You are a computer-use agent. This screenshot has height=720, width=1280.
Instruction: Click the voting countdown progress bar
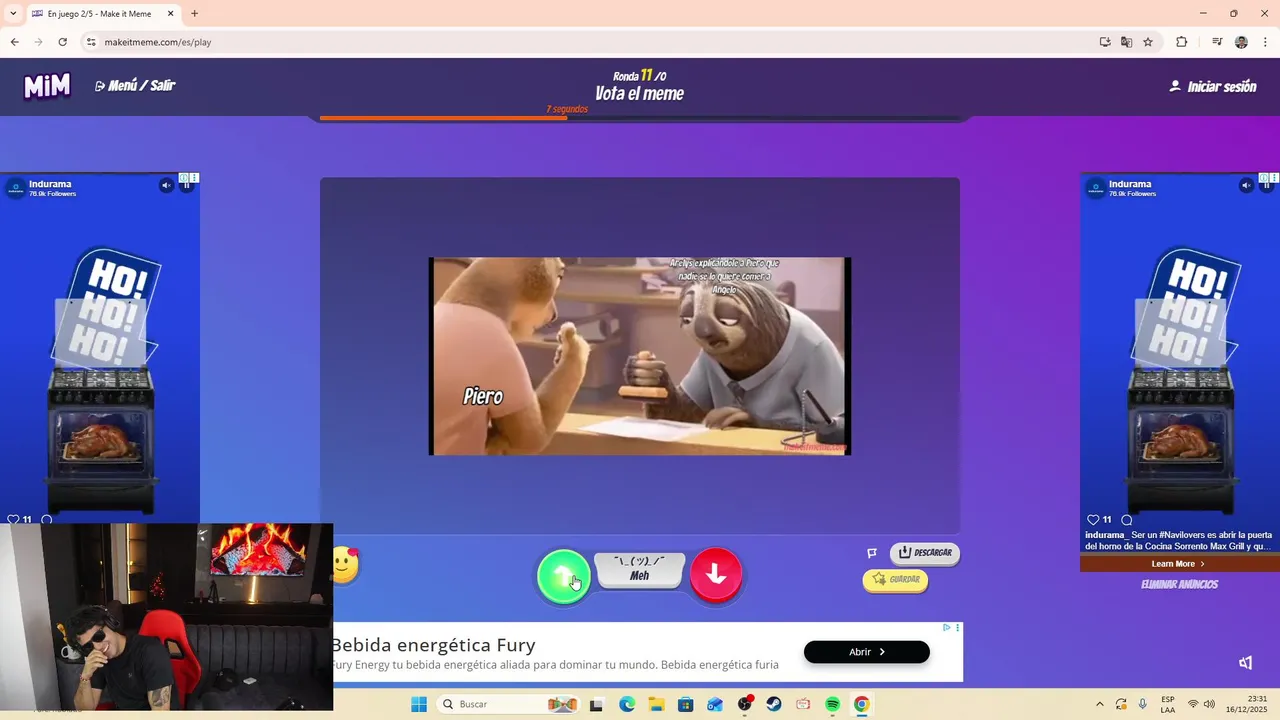pyautogui.click(x=640, y=118)
